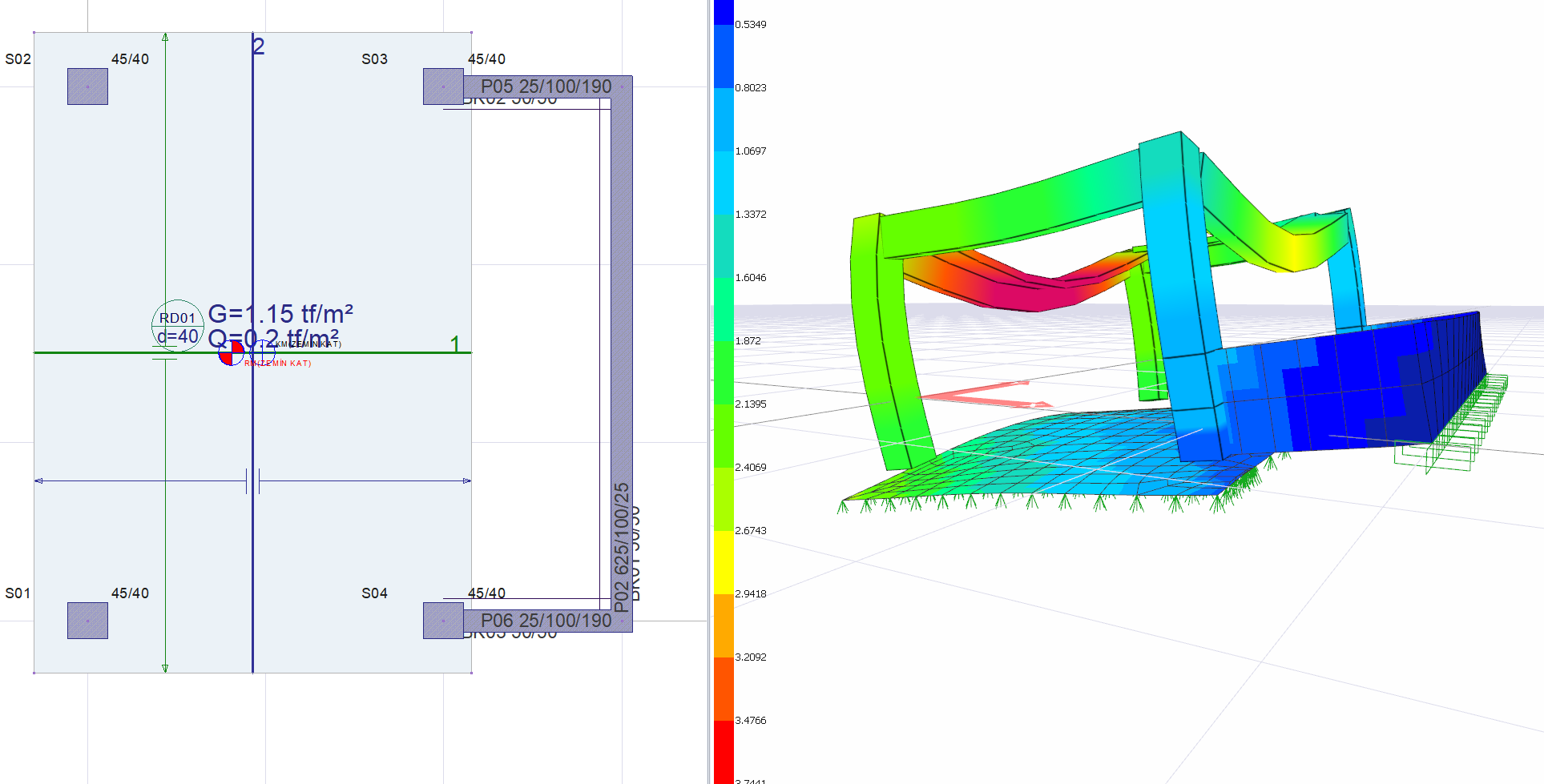Select column S03 square in plan
The height and width of the screenshot is (784, 1544).
[443, 86]
